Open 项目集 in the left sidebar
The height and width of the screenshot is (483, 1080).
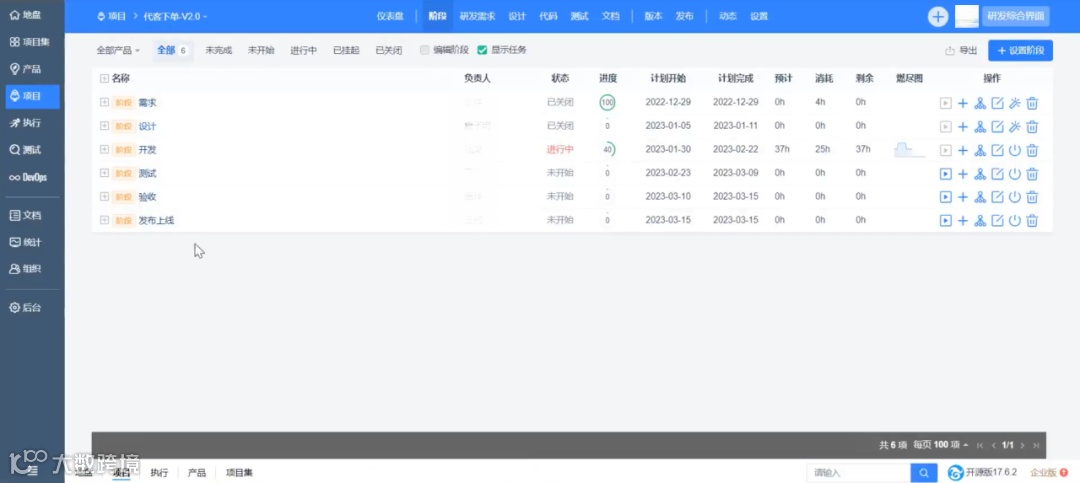[x=32, y=42]
